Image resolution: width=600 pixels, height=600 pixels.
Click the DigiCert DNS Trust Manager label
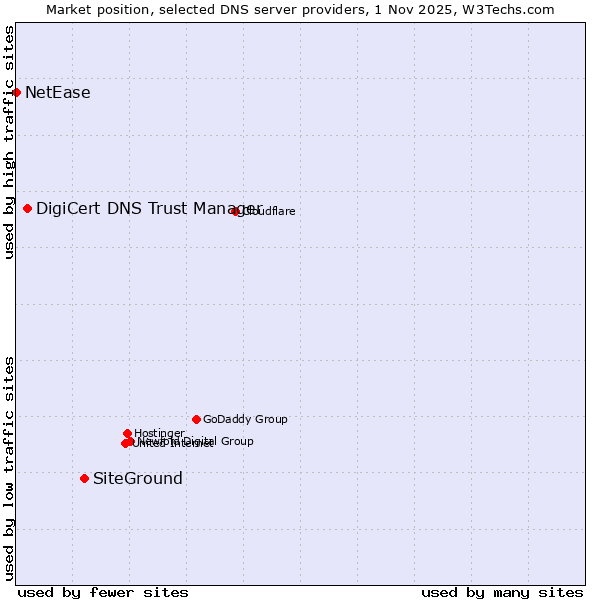[x=140, y=208]
